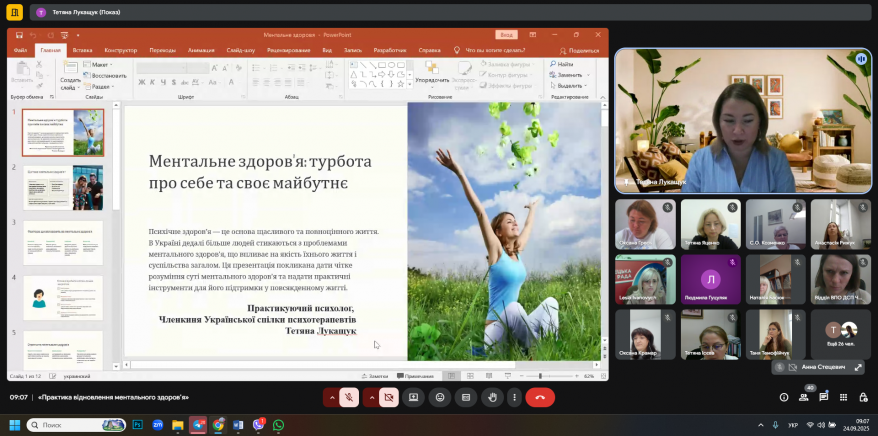Viewport: 878px width, 436px height.
Task: Unmute the microphone in Meet controls
Action: click(x=349, y=397)
